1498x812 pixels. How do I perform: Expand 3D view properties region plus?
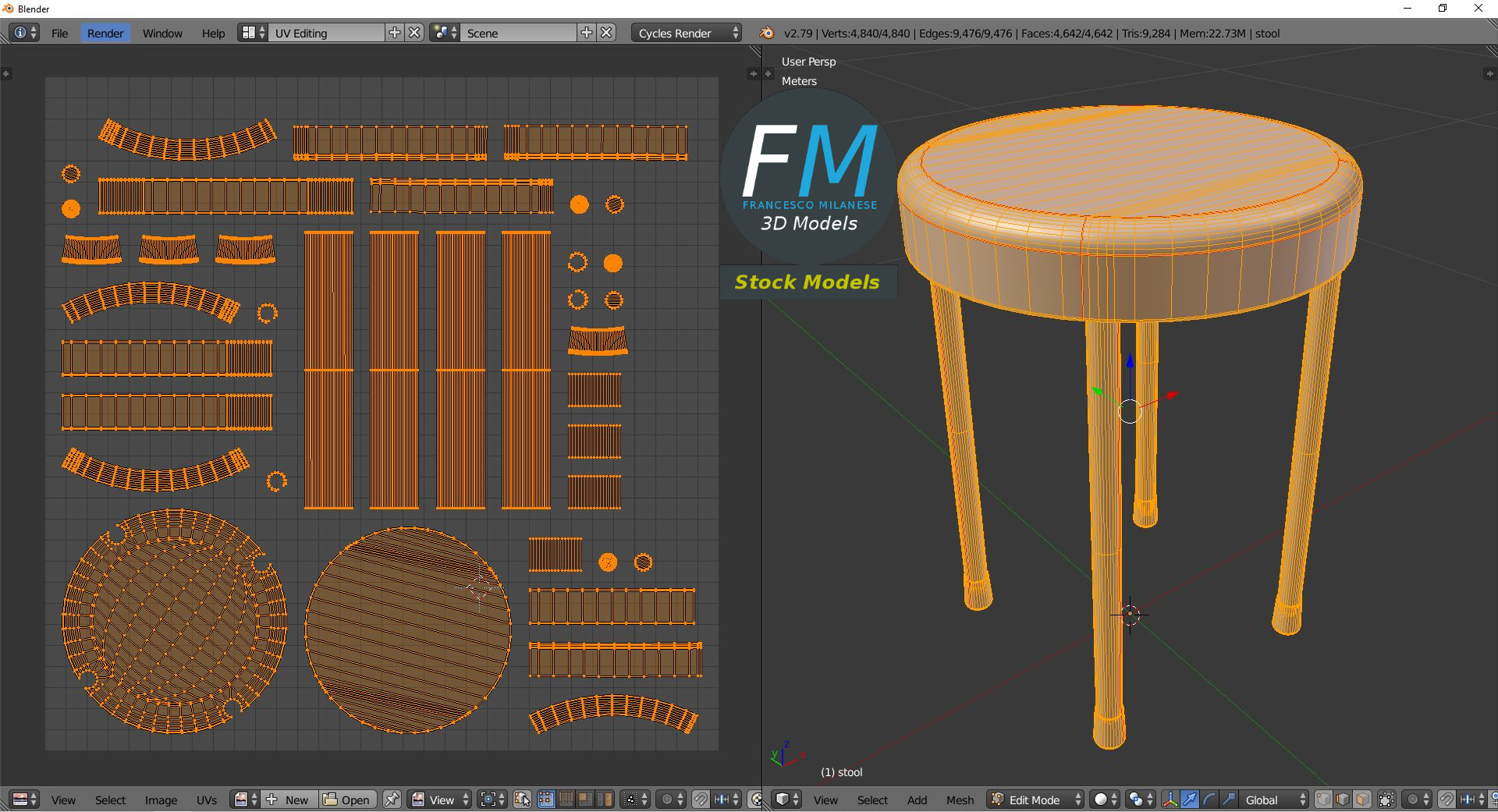point(1489,74)
